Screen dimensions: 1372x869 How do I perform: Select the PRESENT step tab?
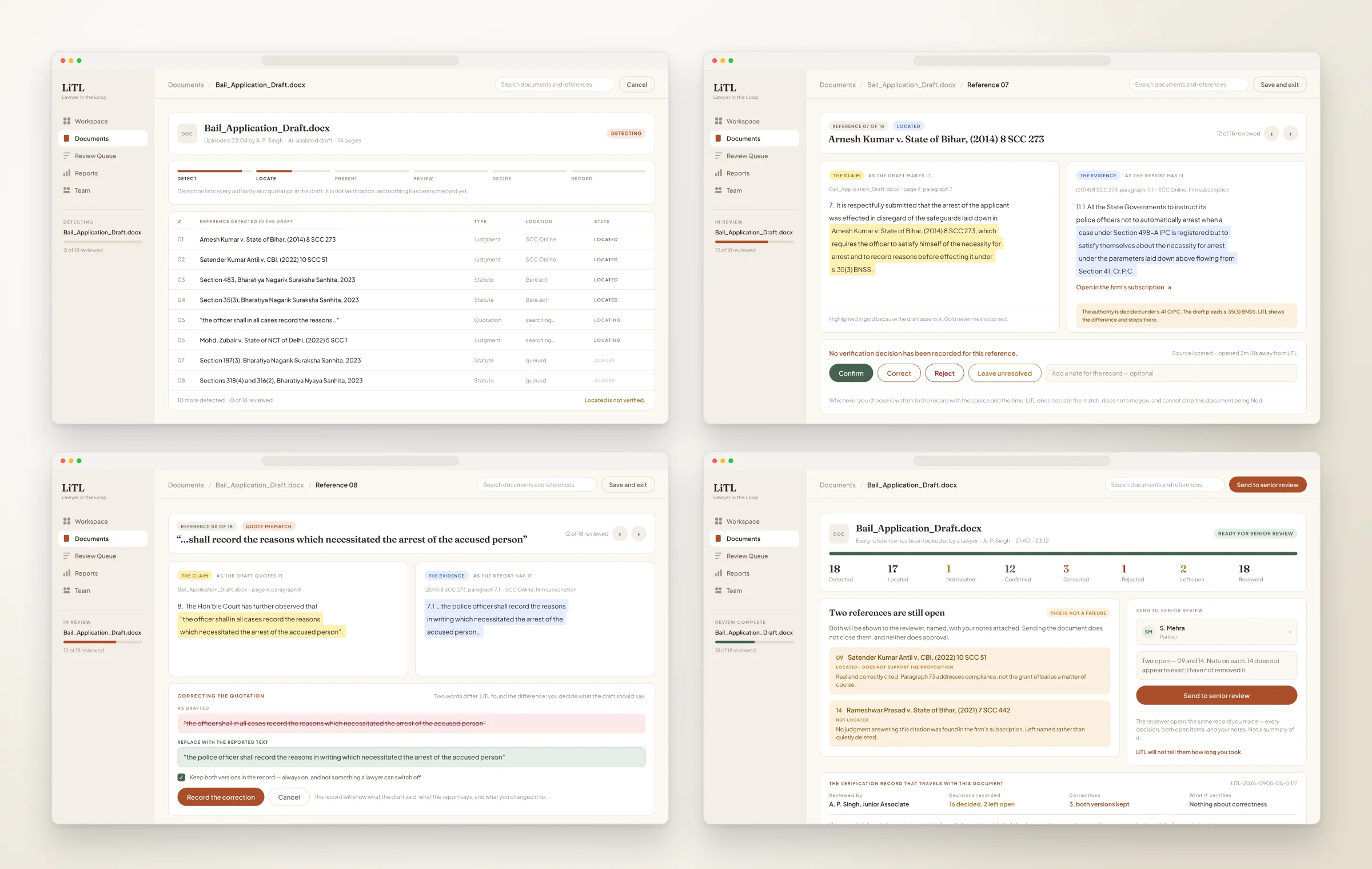pyautogui.click(x=372, y=175)
